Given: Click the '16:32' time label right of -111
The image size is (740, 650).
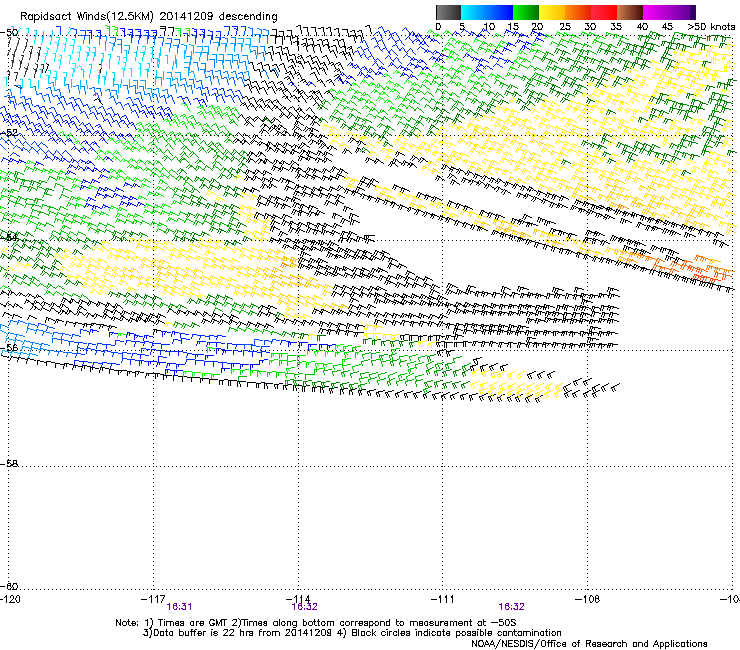Looking at the screenshot, I should (x=512, y=607).
